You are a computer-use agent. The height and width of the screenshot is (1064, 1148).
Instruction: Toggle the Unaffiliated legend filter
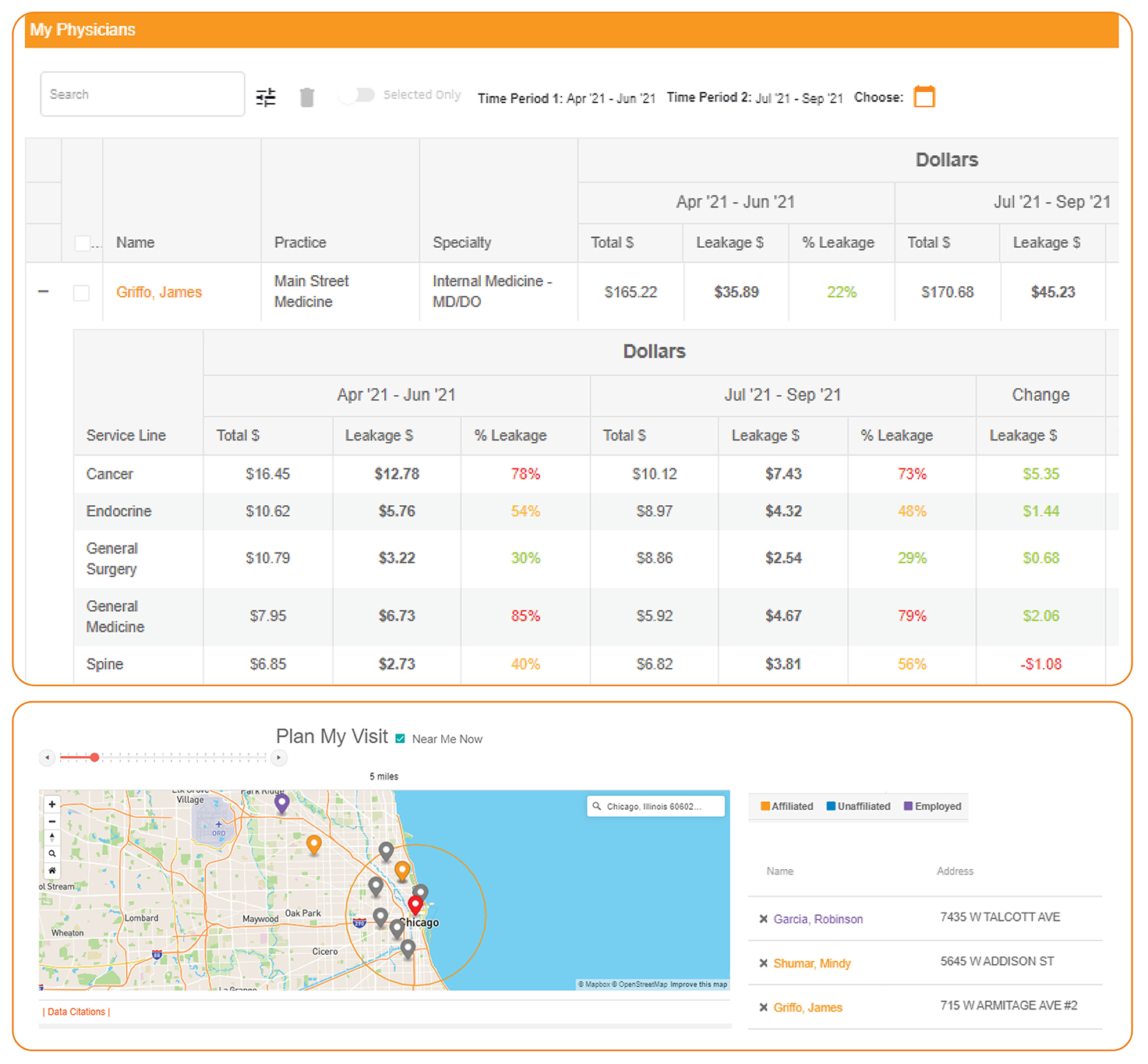[x=859, y=806]
